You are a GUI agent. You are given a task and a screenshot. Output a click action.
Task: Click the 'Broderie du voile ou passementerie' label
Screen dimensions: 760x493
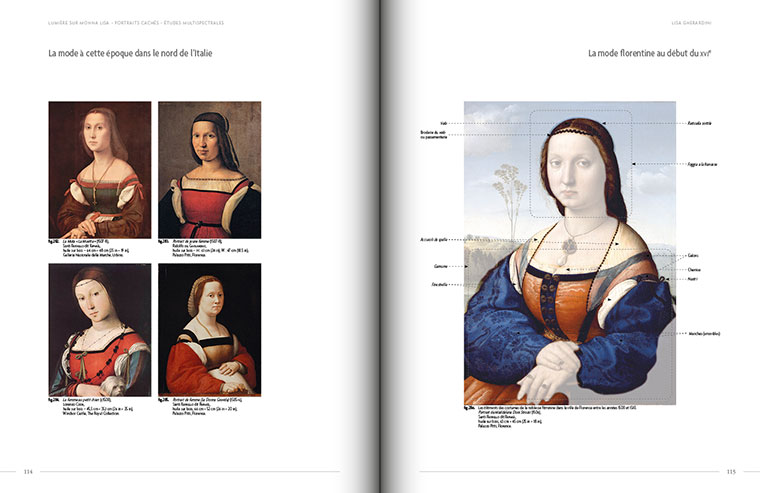point(433,135)
